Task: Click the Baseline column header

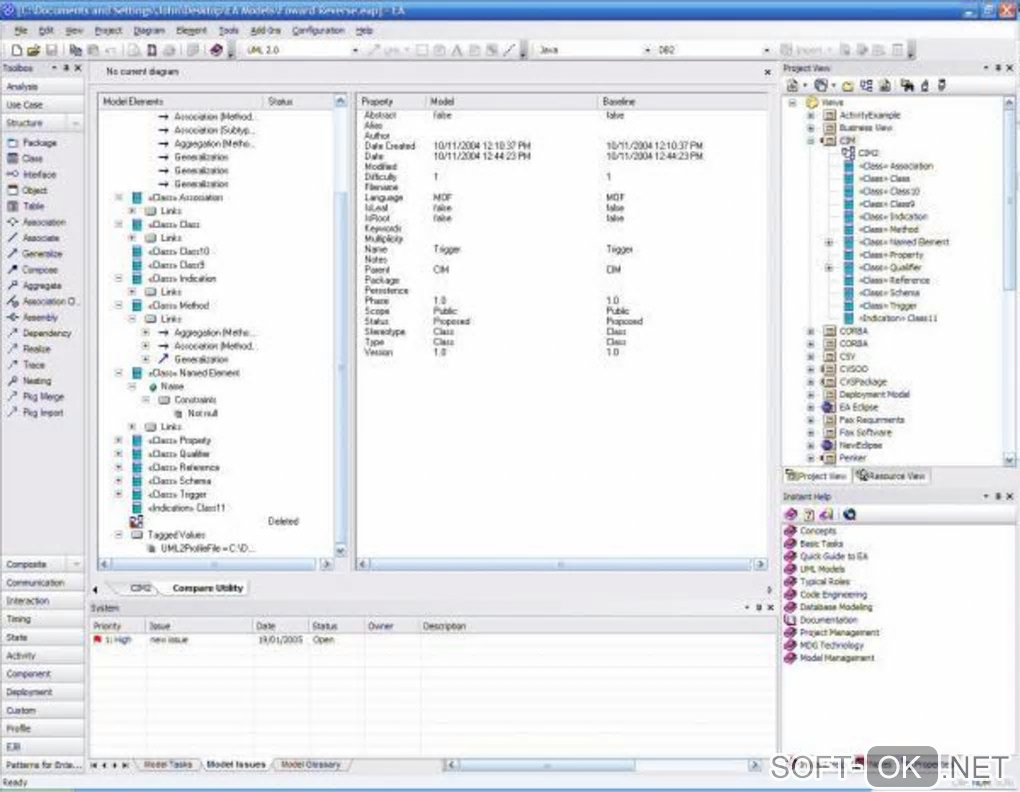Action: pos(682,101)
